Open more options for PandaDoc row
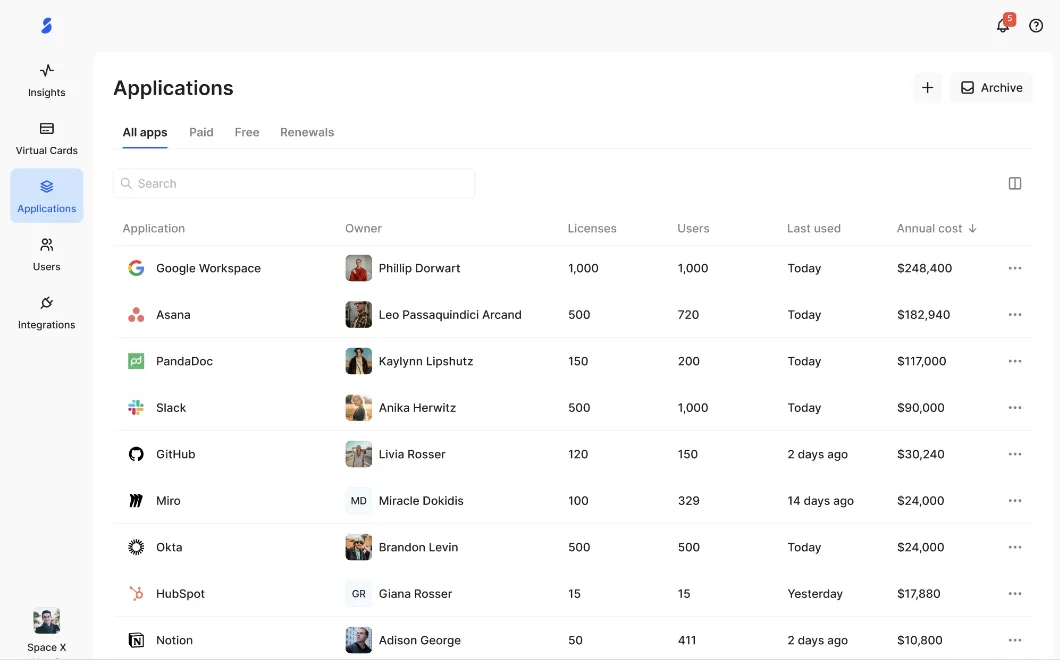The image size is (1060, 660). pos(1015,361)
